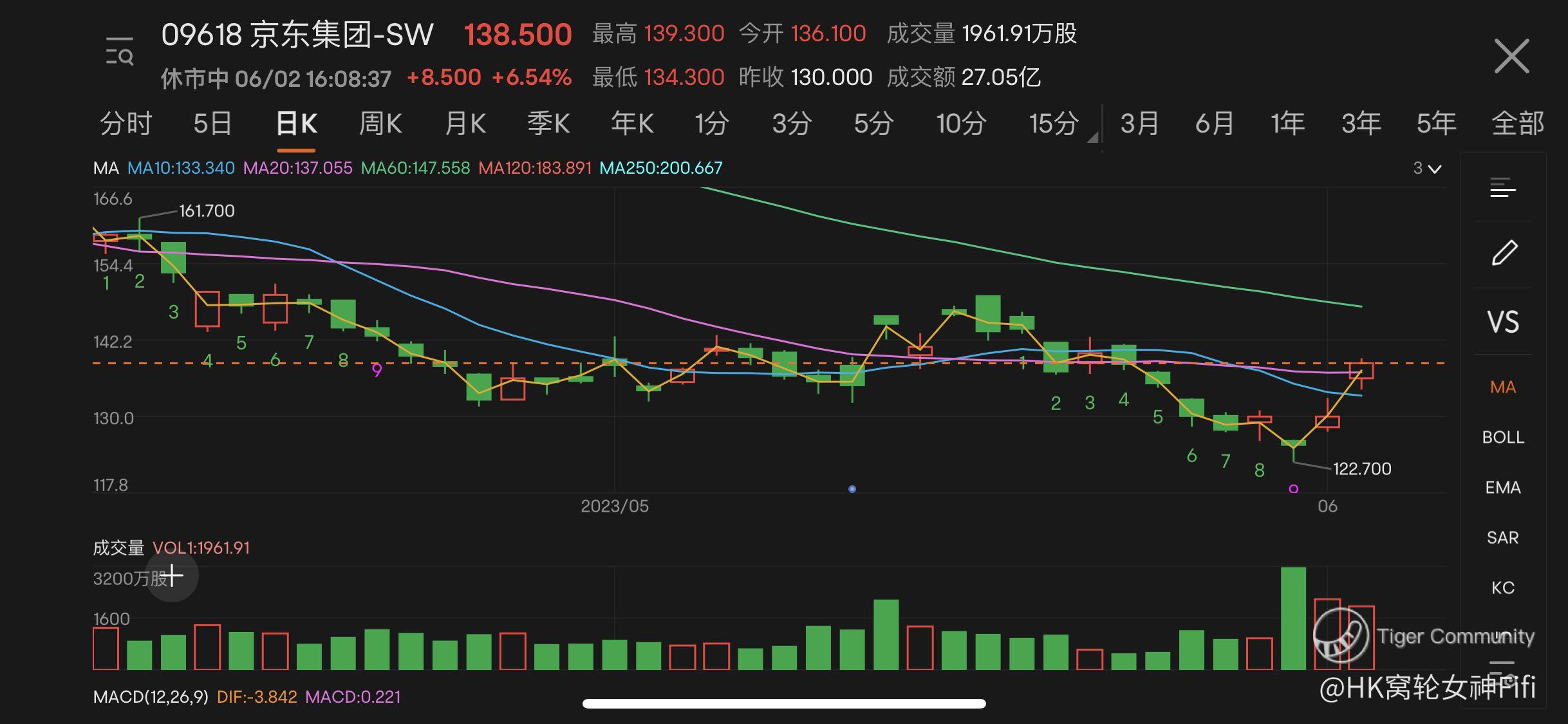Click the blue event dot on chart
Screen dimensions: 1568x724
pyautogui.click(x=852, y=489)
